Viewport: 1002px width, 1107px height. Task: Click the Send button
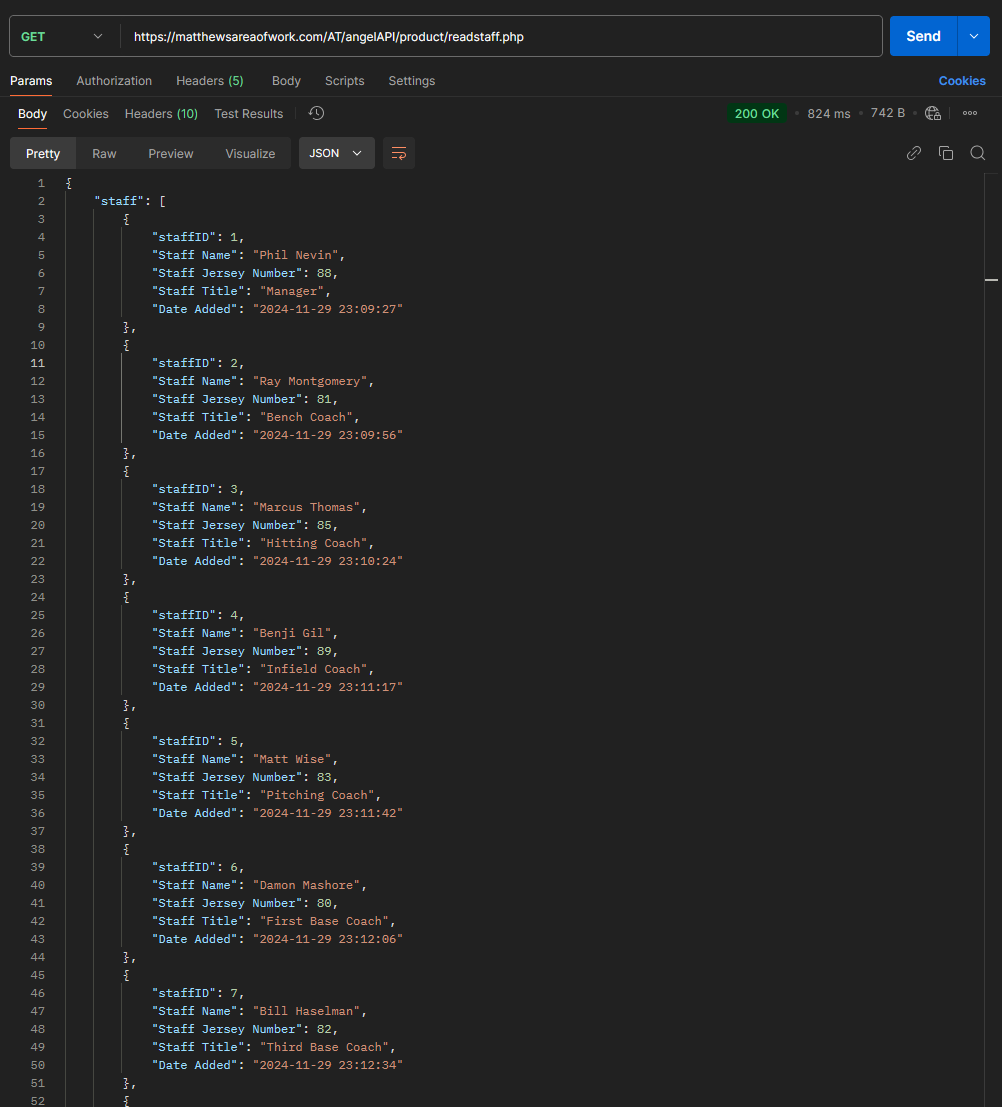923,36
